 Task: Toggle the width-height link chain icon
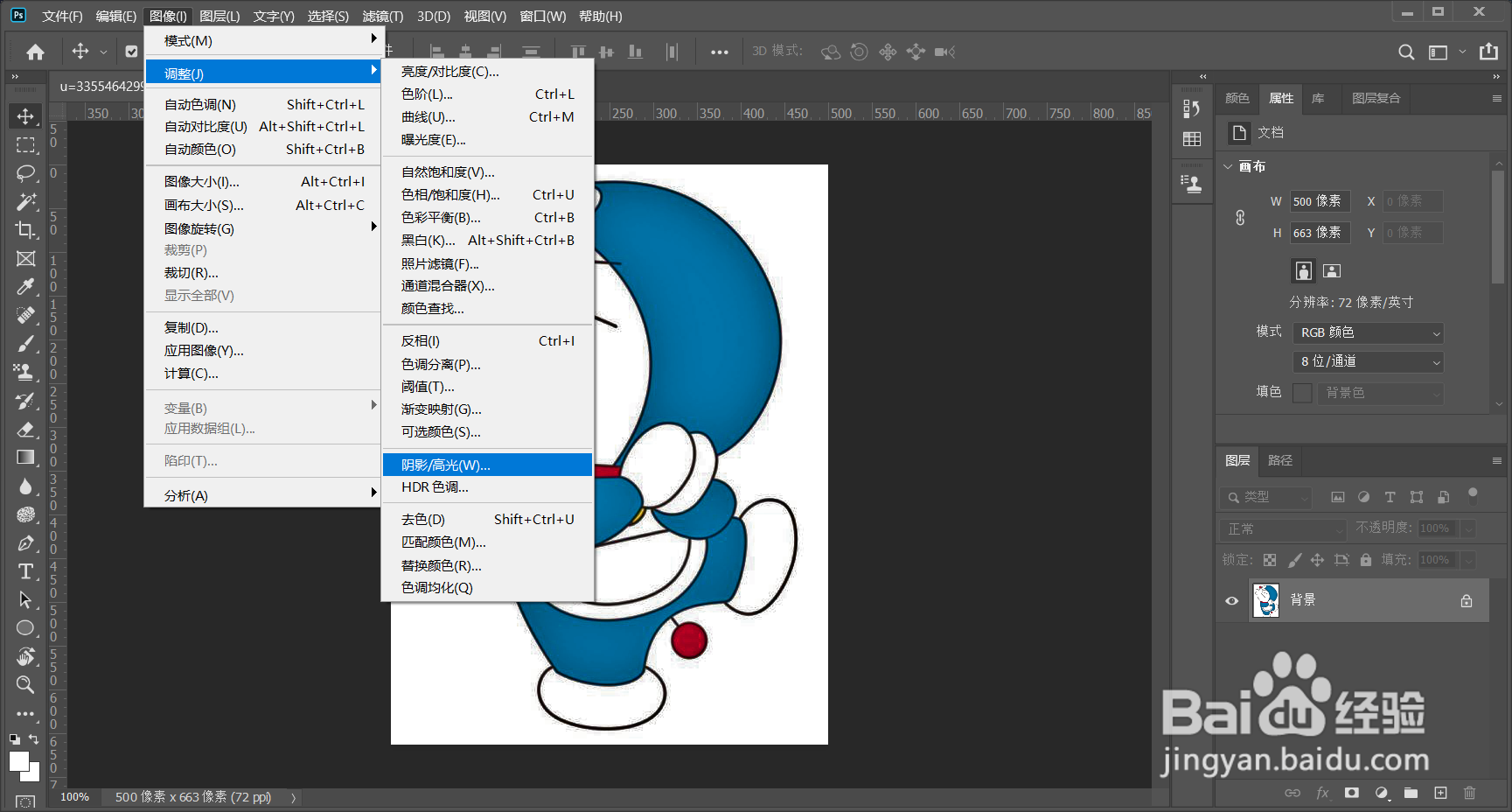1240,217
